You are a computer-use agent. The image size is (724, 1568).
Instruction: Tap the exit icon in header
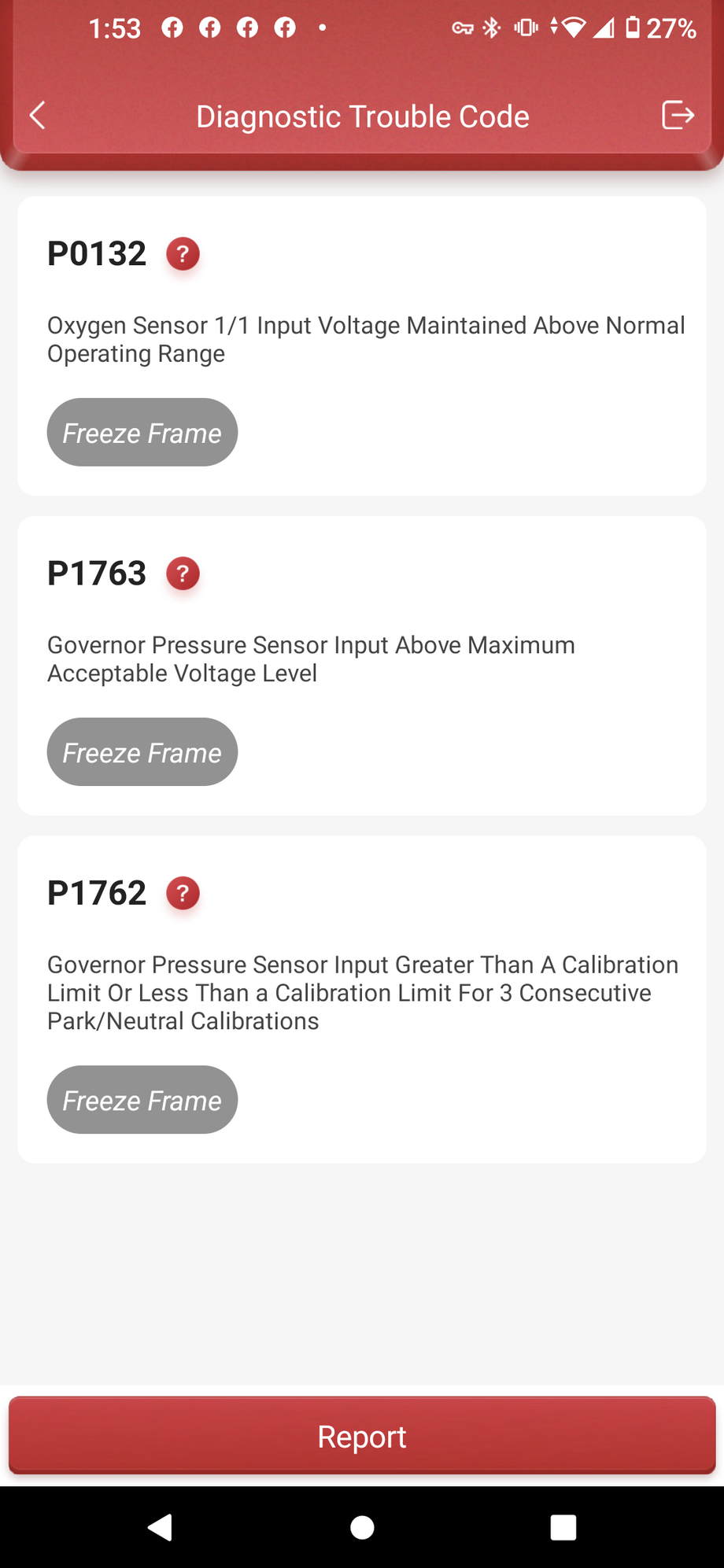(x=677, y=115)
